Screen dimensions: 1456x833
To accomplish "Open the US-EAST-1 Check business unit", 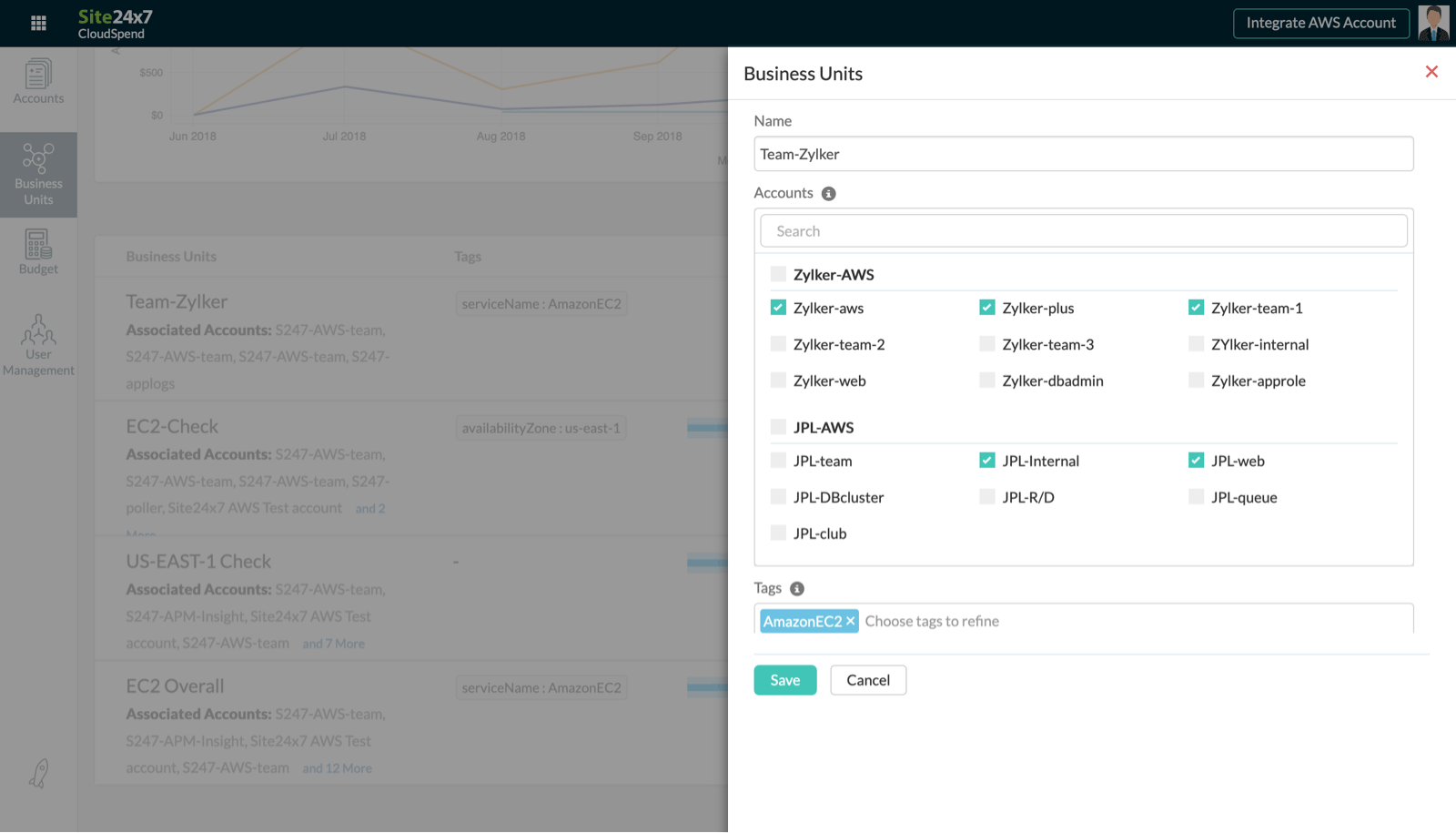I will (x=198, y=562).
